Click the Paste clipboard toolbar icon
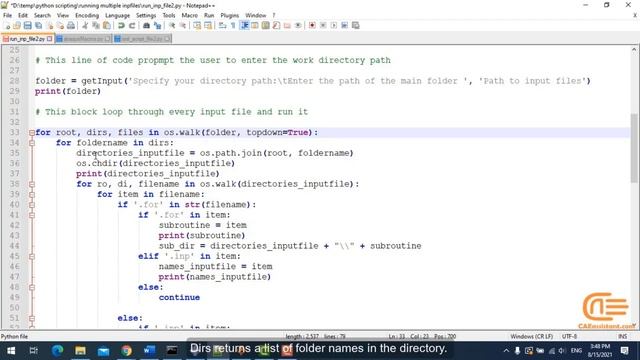This screenshot has width=640, height=360. (107, 25)
